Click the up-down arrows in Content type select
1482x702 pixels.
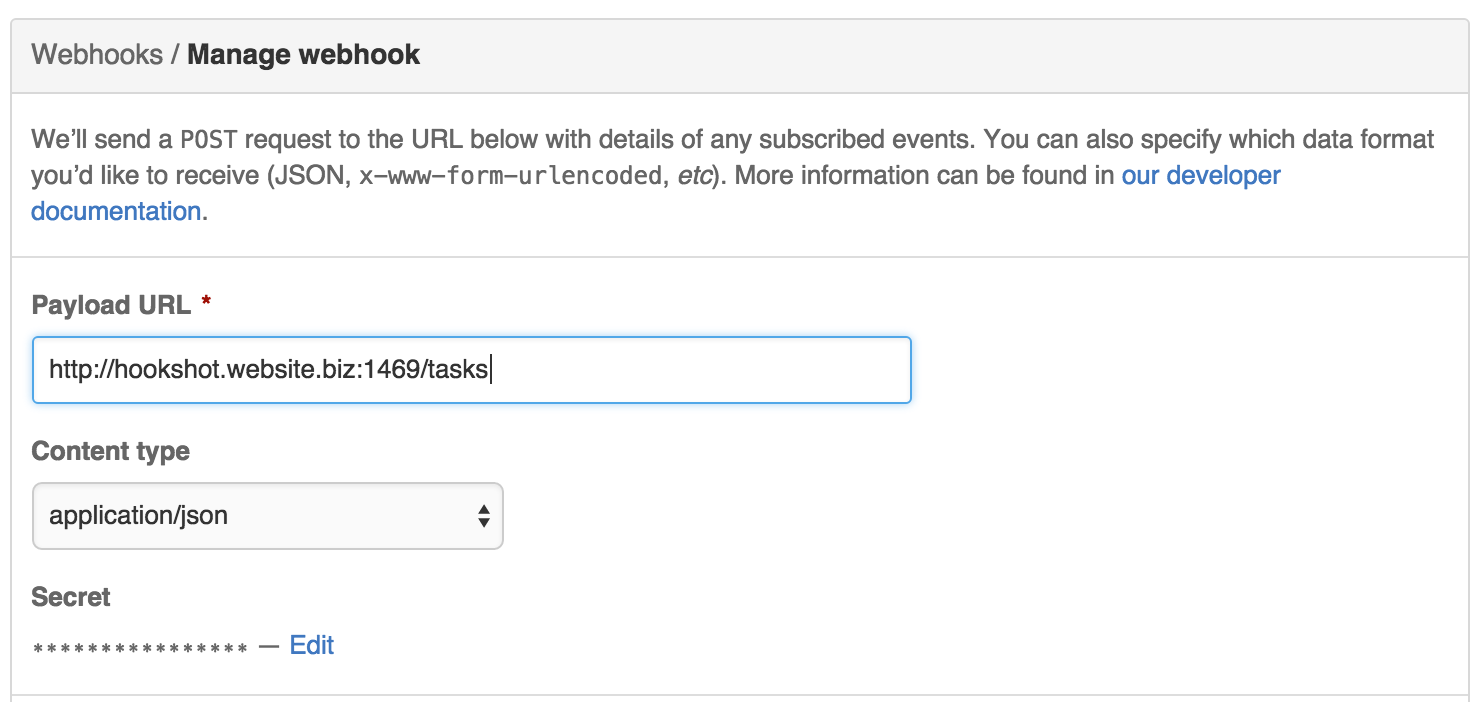[484, 516]
